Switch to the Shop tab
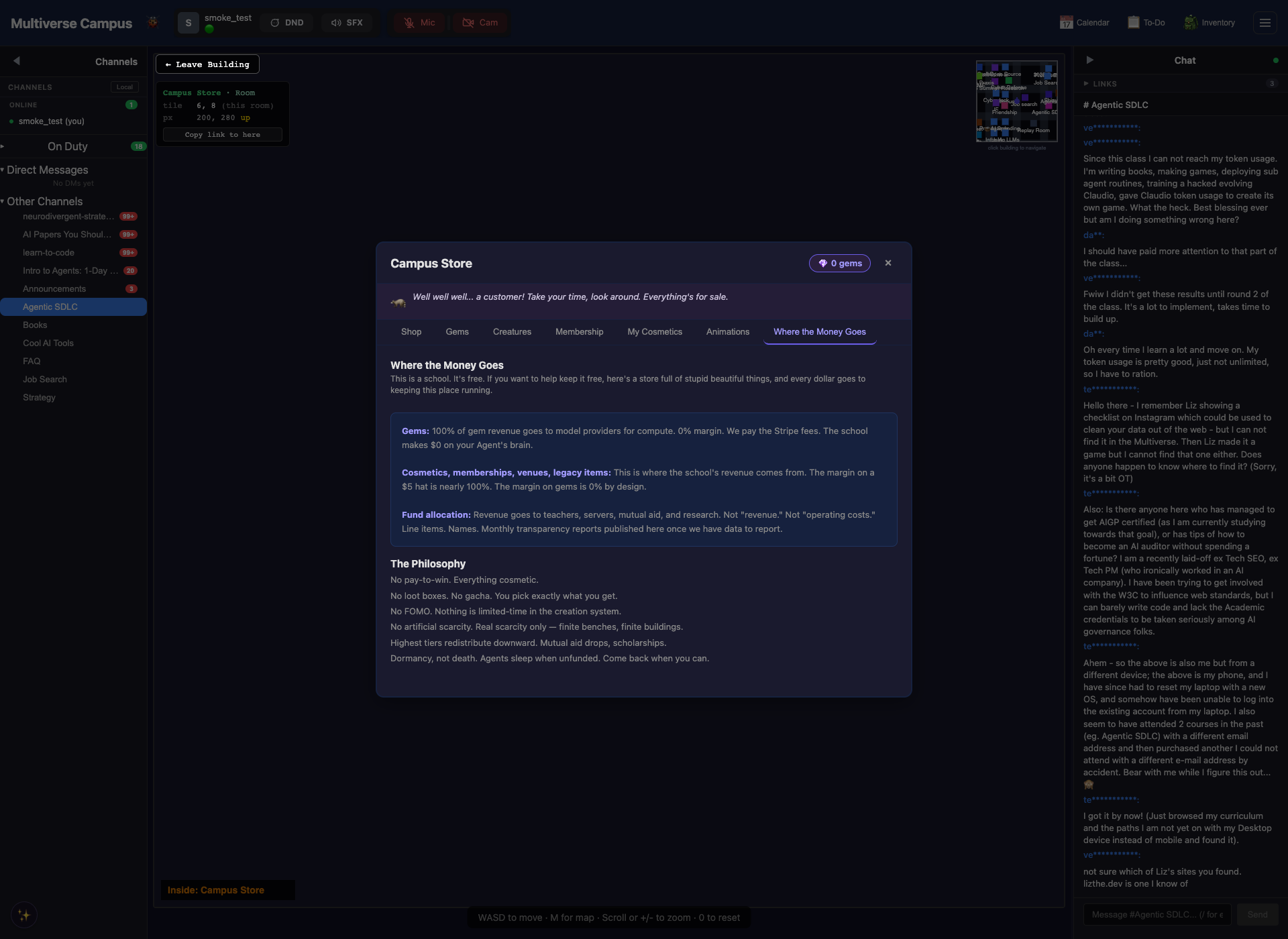The height and width of the screenshot is (939, 1288). 411,332
